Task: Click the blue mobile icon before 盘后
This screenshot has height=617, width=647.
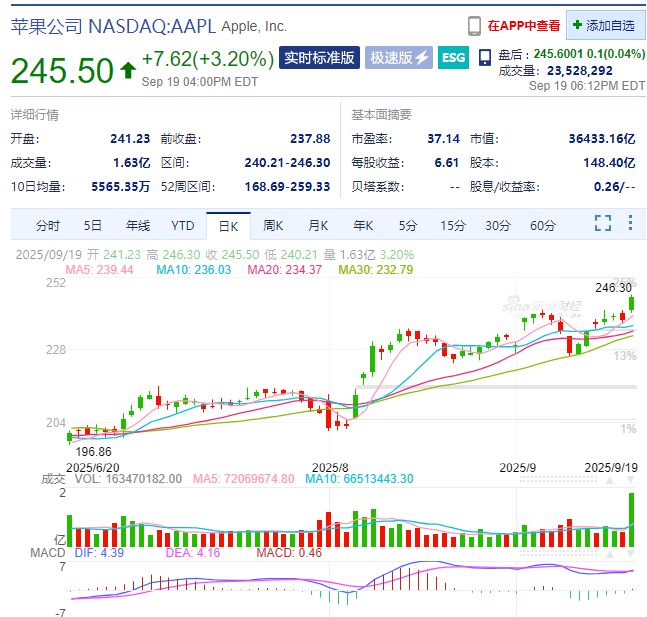Action: (485, 58)
